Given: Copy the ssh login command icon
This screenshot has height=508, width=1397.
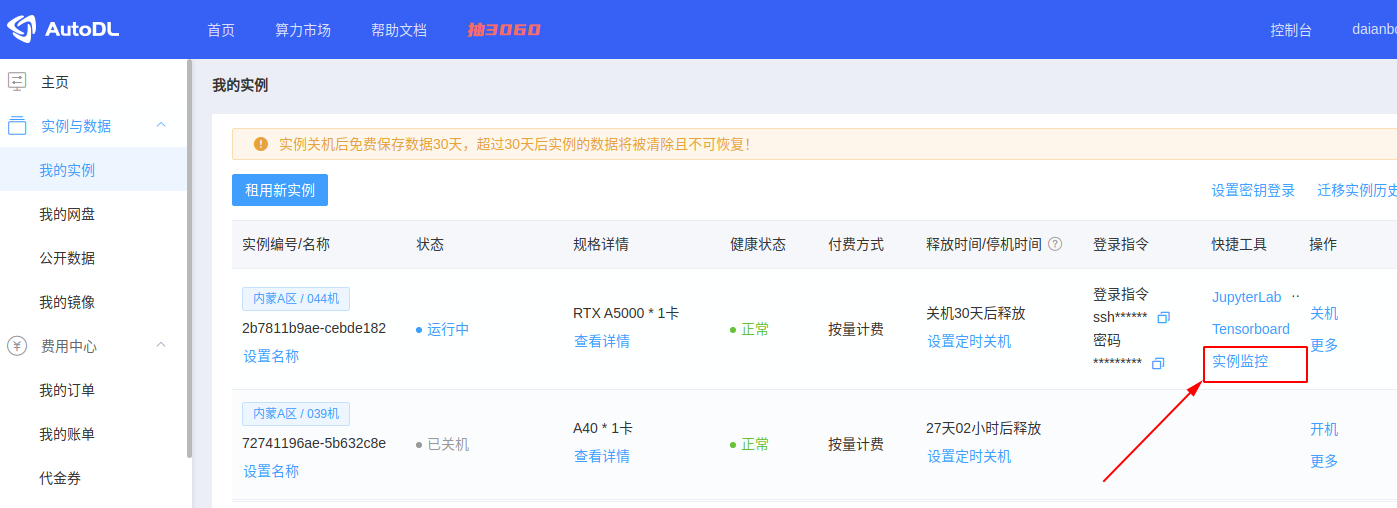Looking at the screenshot, I should tap(1163, 317).
